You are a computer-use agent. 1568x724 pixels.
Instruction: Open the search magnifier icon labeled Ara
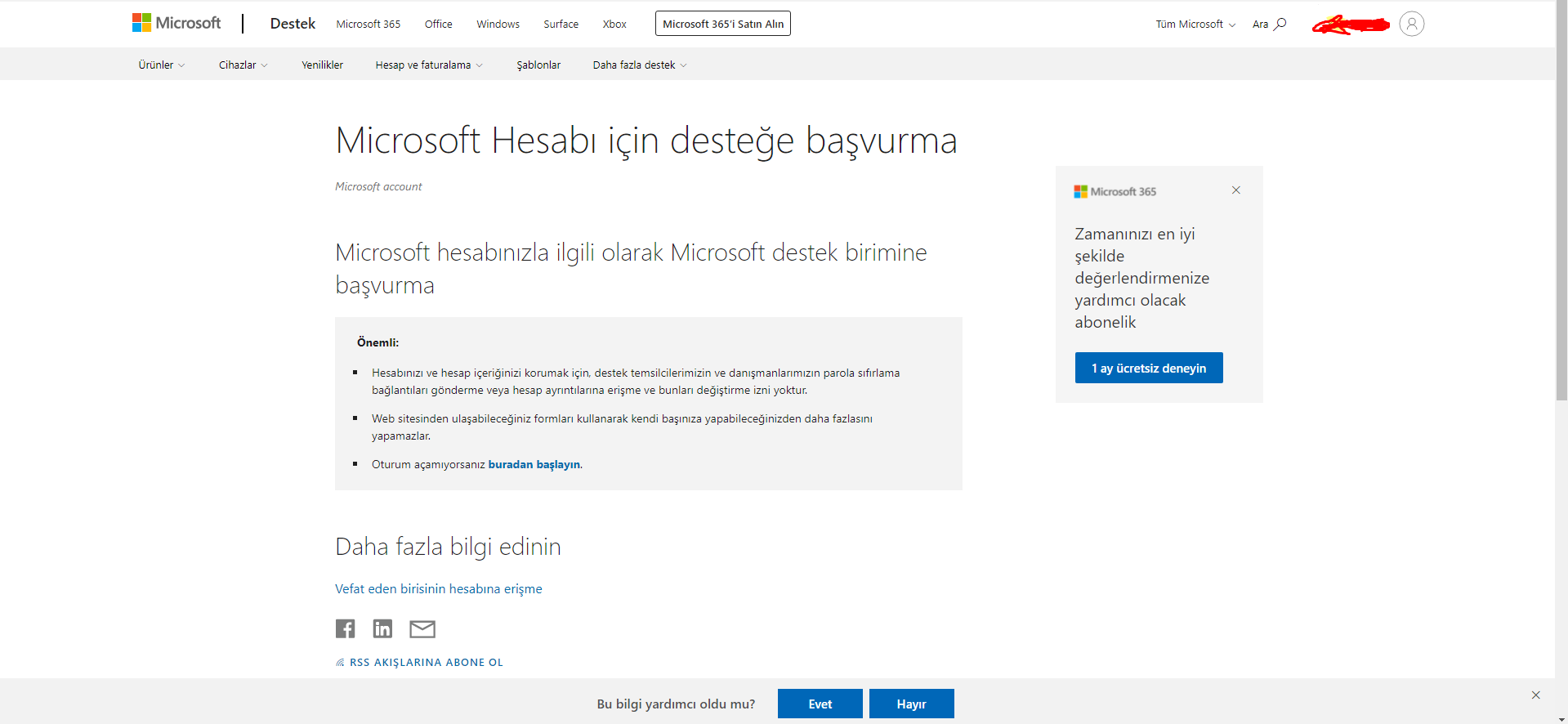point(1270,24)
